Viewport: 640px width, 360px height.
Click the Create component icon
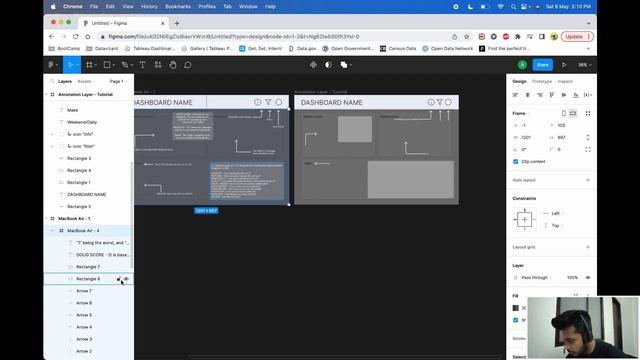(x=313, y=65)
